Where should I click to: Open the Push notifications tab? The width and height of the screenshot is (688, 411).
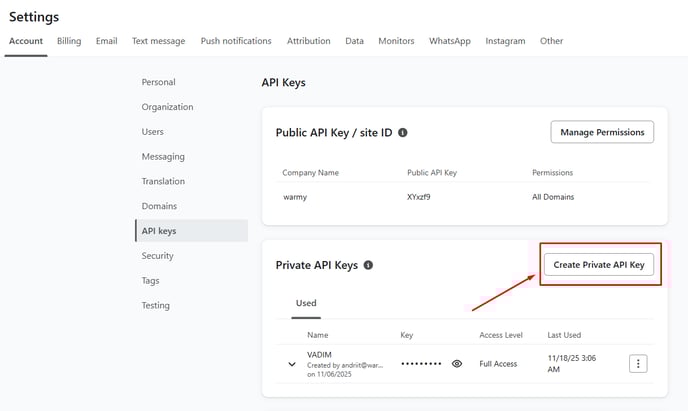click(236, 41)
